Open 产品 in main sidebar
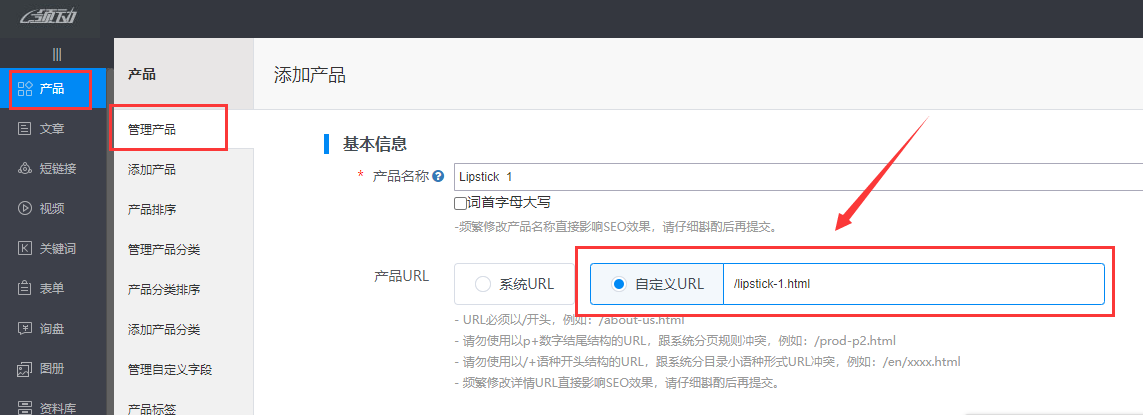 (x=52, y=89)
